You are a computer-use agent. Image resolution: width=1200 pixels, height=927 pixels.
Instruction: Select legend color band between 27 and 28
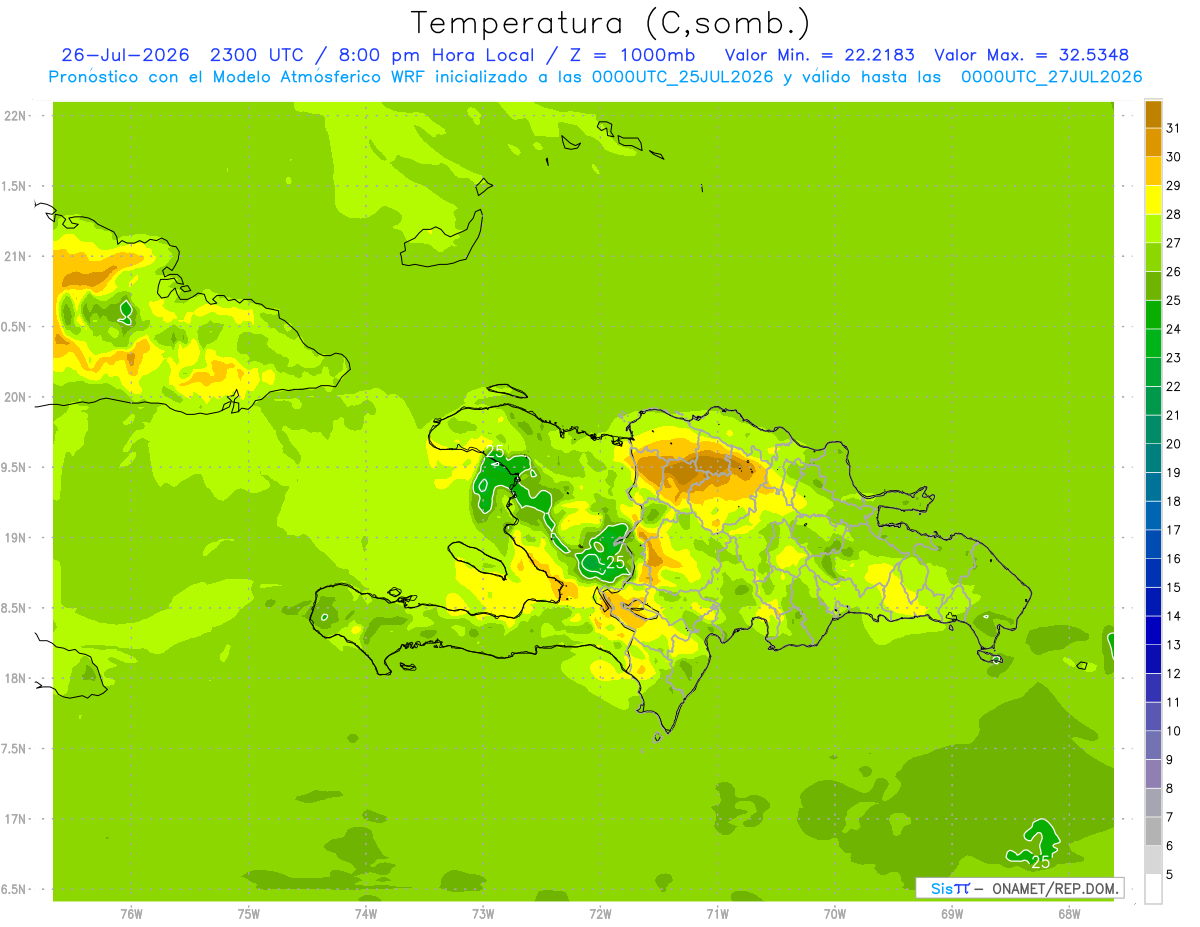pyautogui.click(x=1153, y=228)
